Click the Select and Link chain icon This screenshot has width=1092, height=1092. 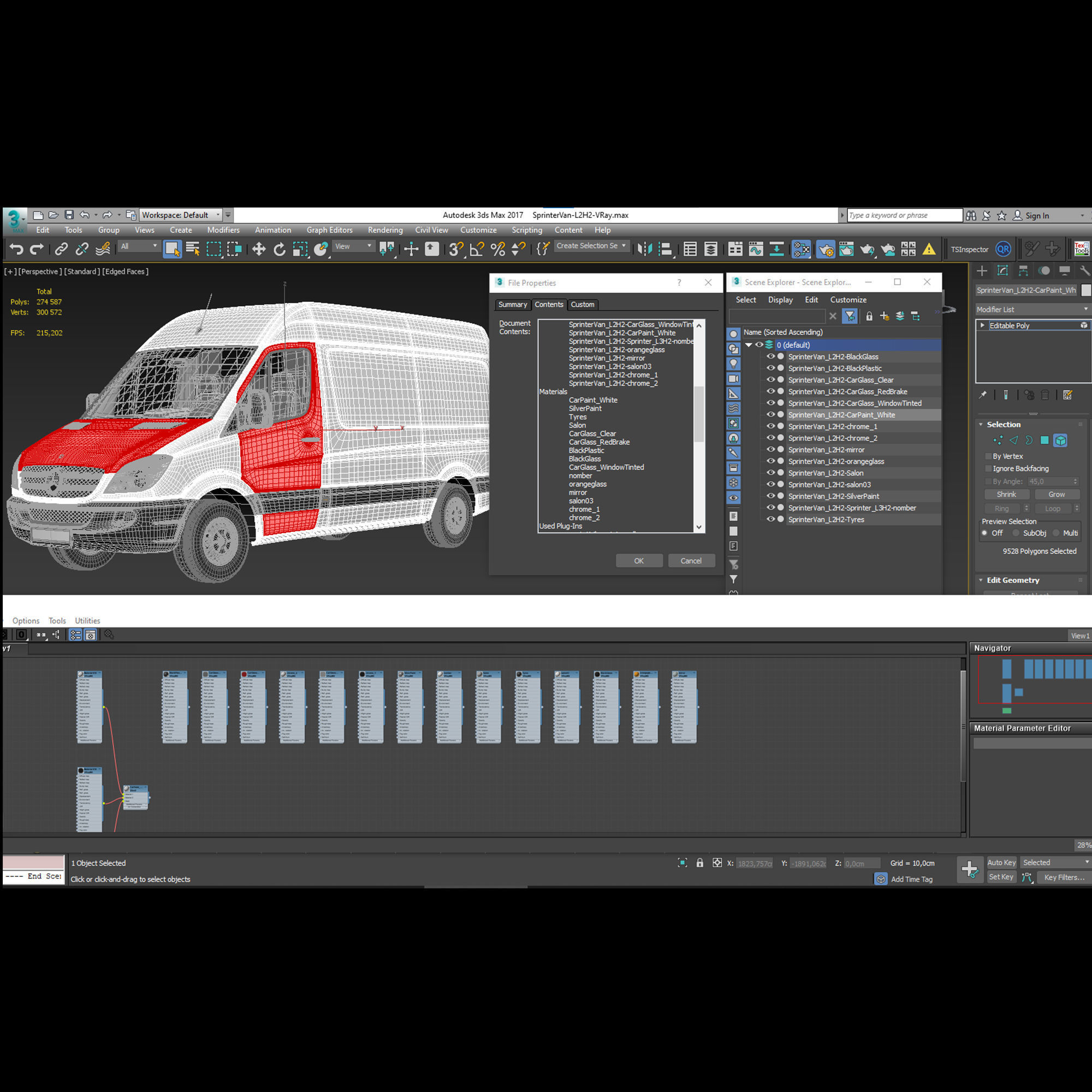[x=61, y=250]
